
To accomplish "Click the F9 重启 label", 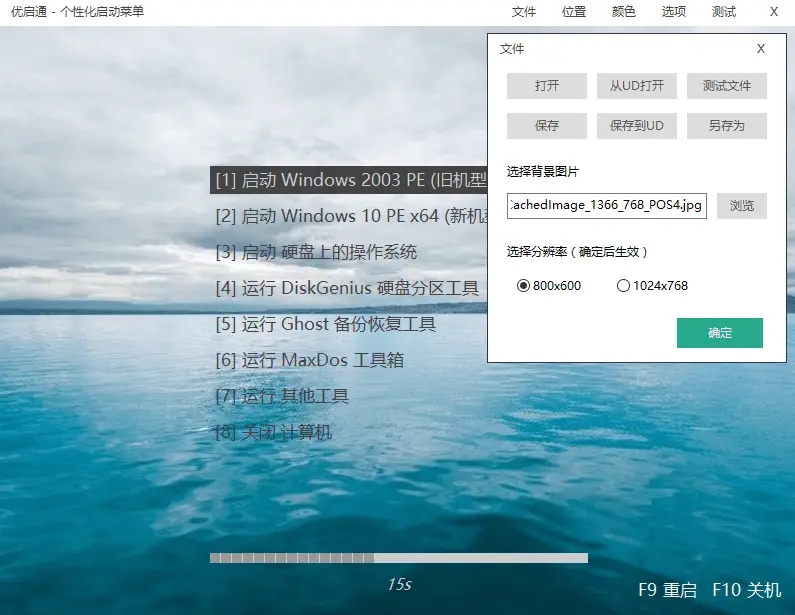I will pos(667,590).
